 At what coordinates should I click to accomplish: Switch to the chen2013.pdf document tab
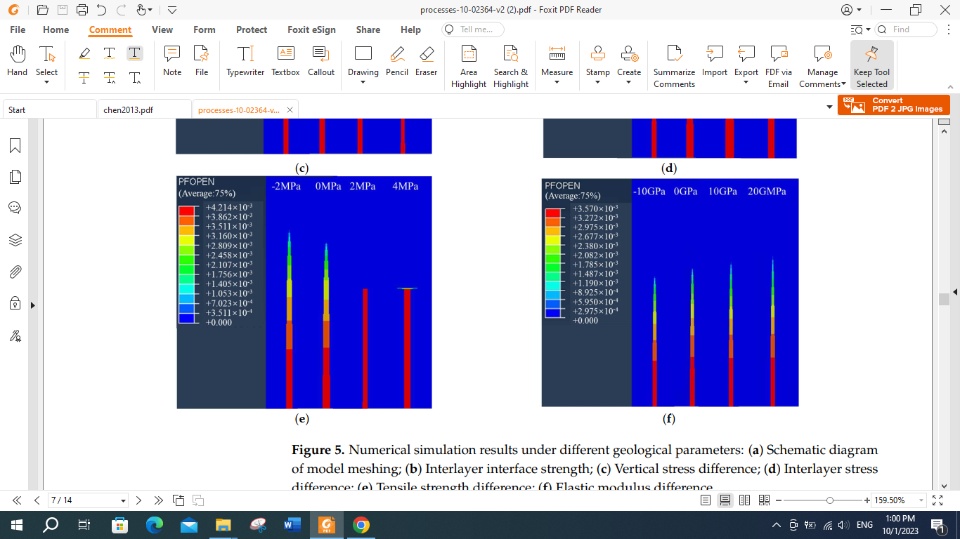pos(127,109)
